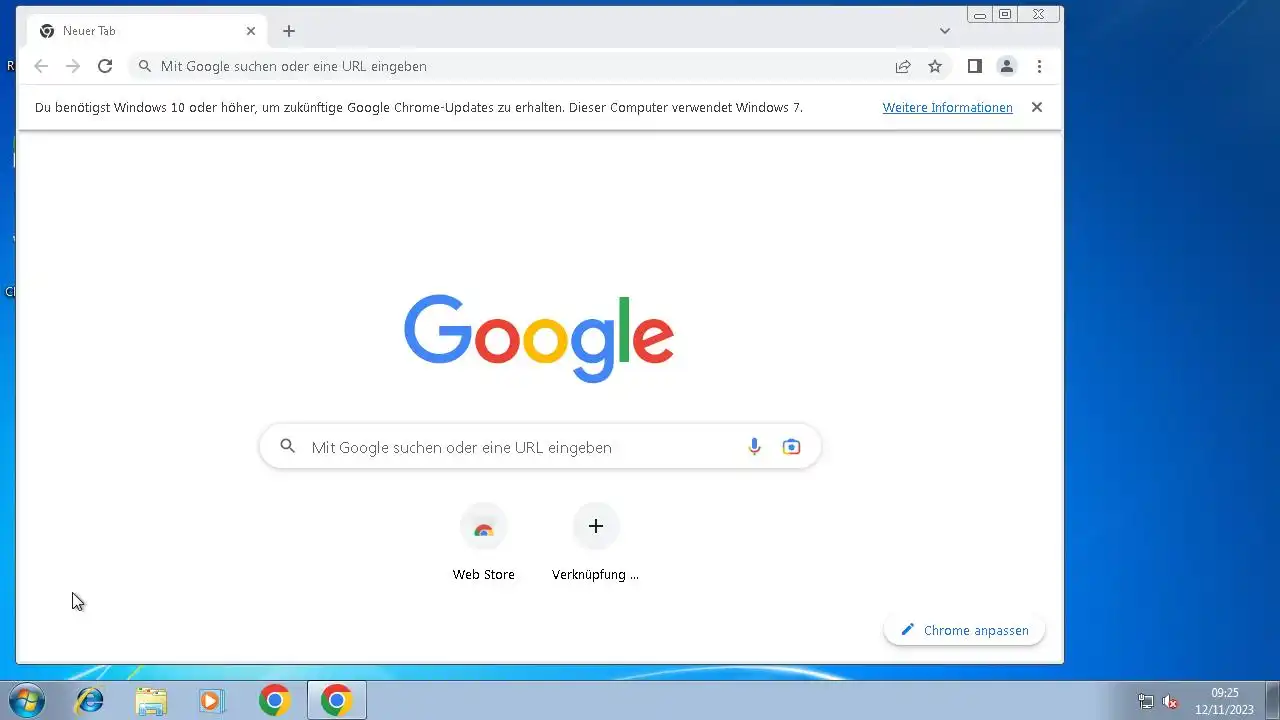This screenshot has height=720, width=1280.
Task: Select the Neuer Tab tab
Action: 147,31
